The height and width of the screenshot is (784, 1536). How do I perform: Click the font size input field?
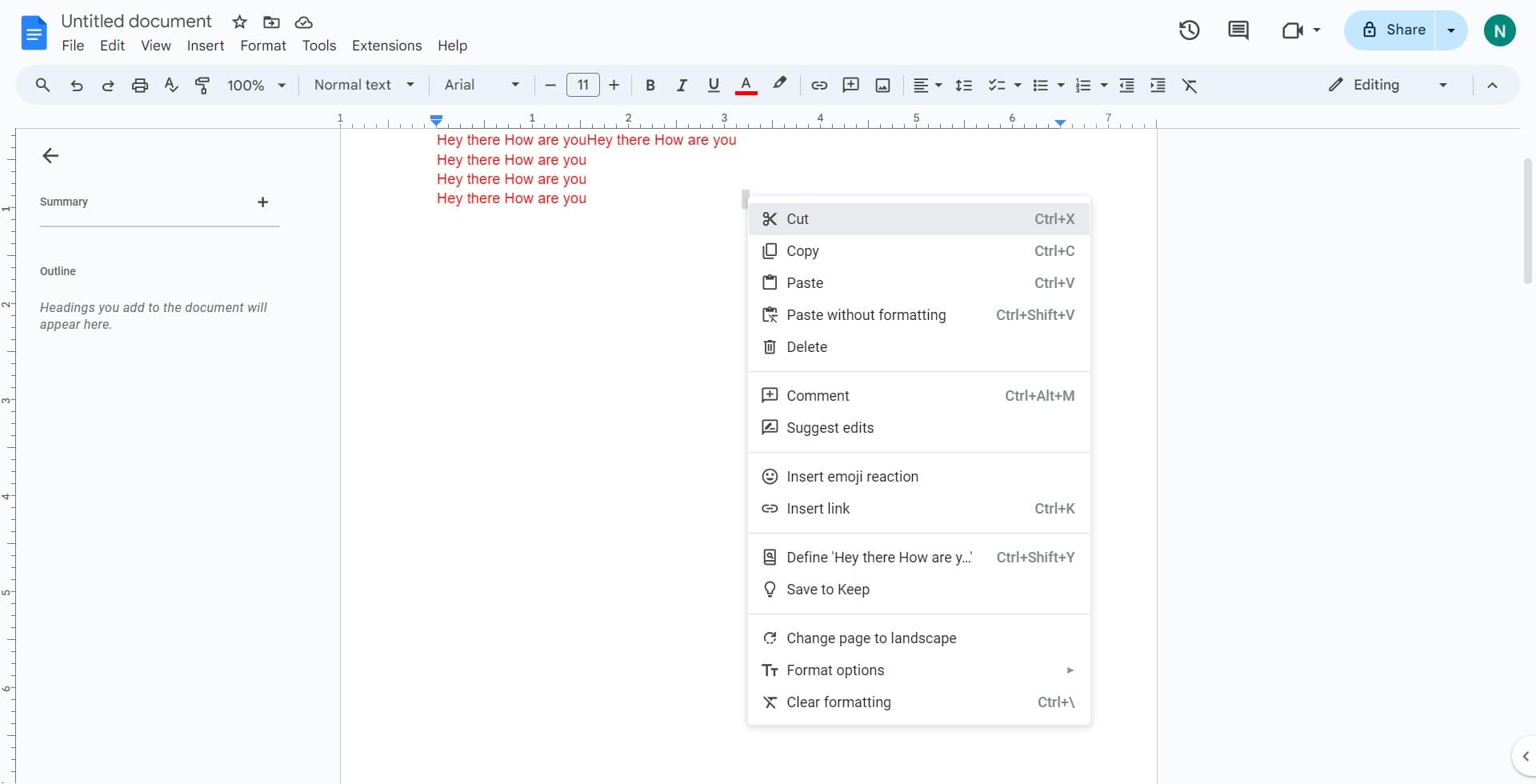coord(582,85)
